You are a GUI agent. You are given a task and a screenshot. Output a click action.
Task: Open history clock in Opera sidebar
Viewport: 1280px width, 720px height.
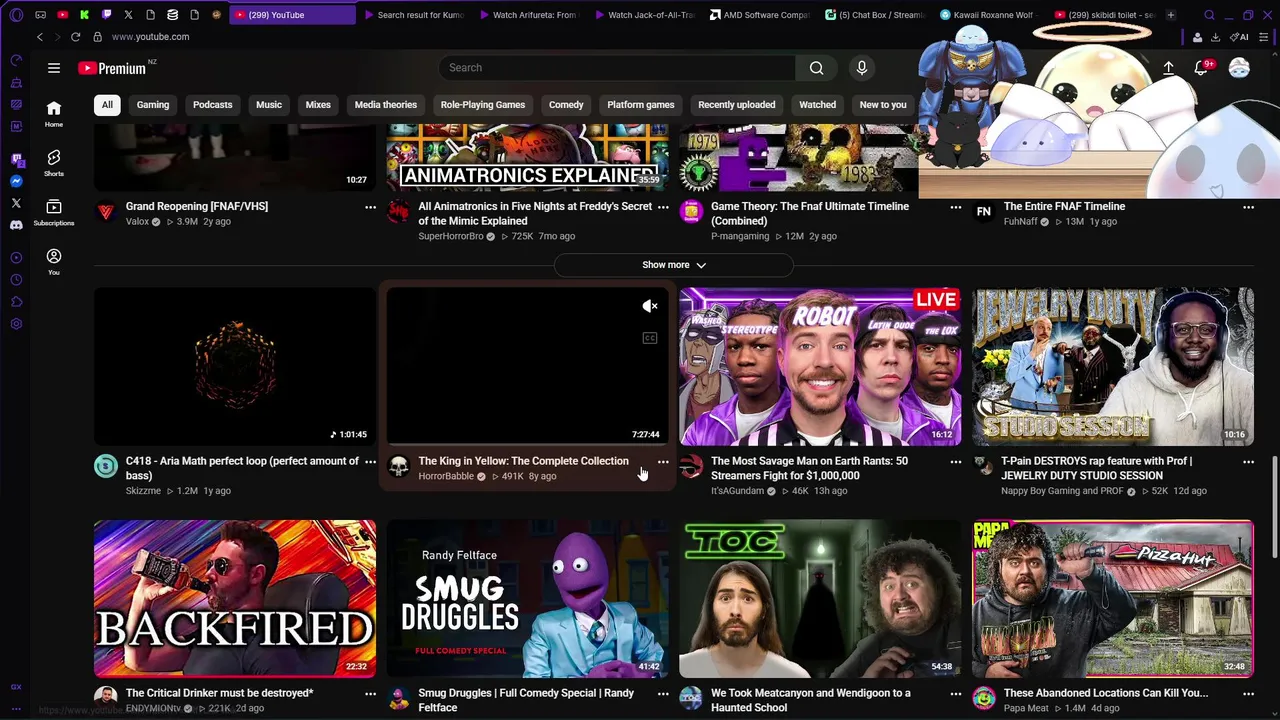point(16,280)
